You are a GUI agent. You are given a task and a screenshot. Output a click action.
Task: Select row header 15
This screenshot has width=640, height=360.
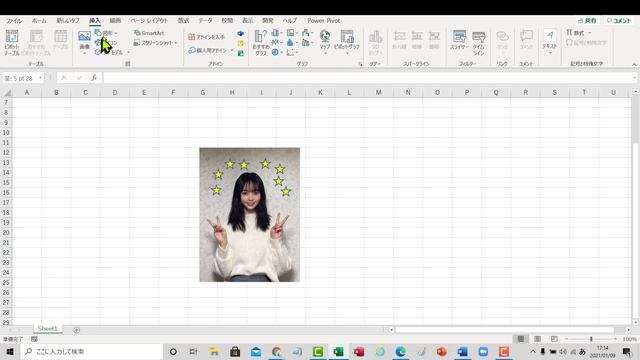pos(6,182)
